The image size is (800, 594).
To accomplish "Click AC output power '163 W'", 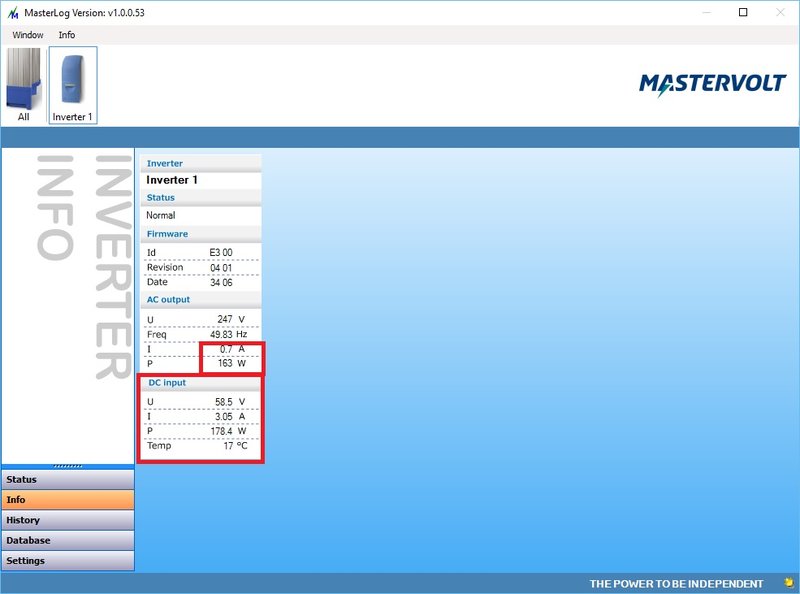I will (232, 363).
